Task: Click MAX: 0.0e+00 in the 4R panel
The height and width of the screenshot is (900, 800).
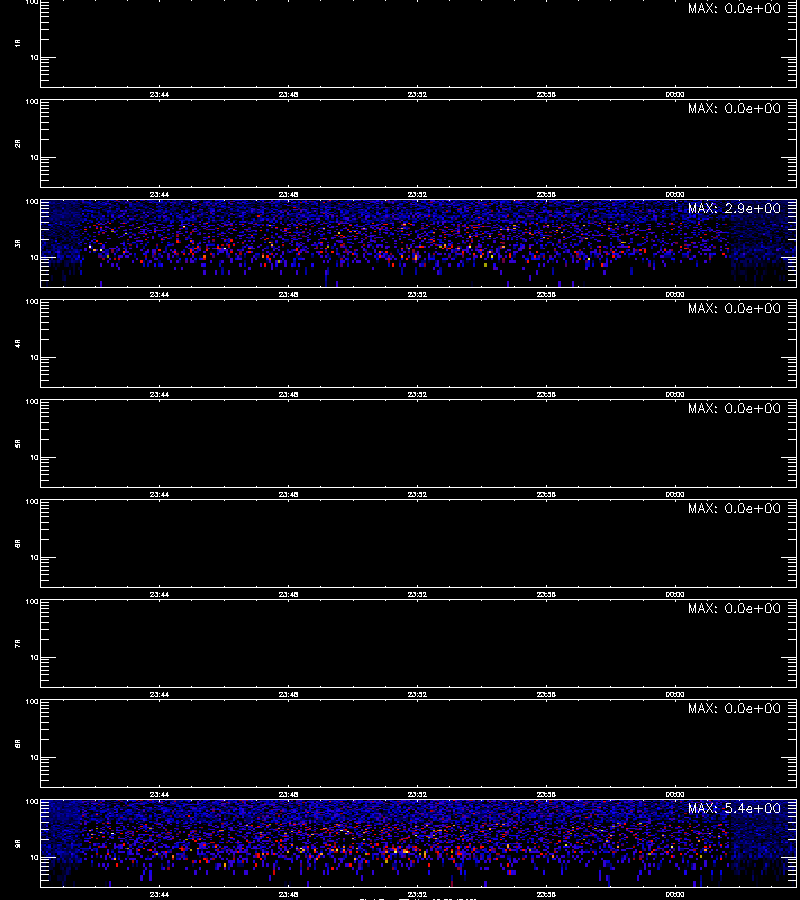Action: pyautogui.click(x=734, y=308)
